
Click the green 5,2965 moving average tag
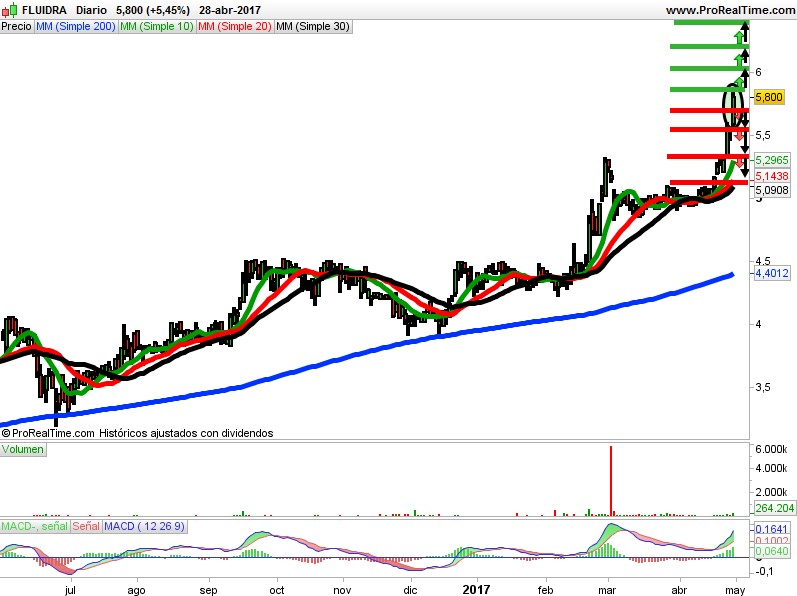coord(772,160)
